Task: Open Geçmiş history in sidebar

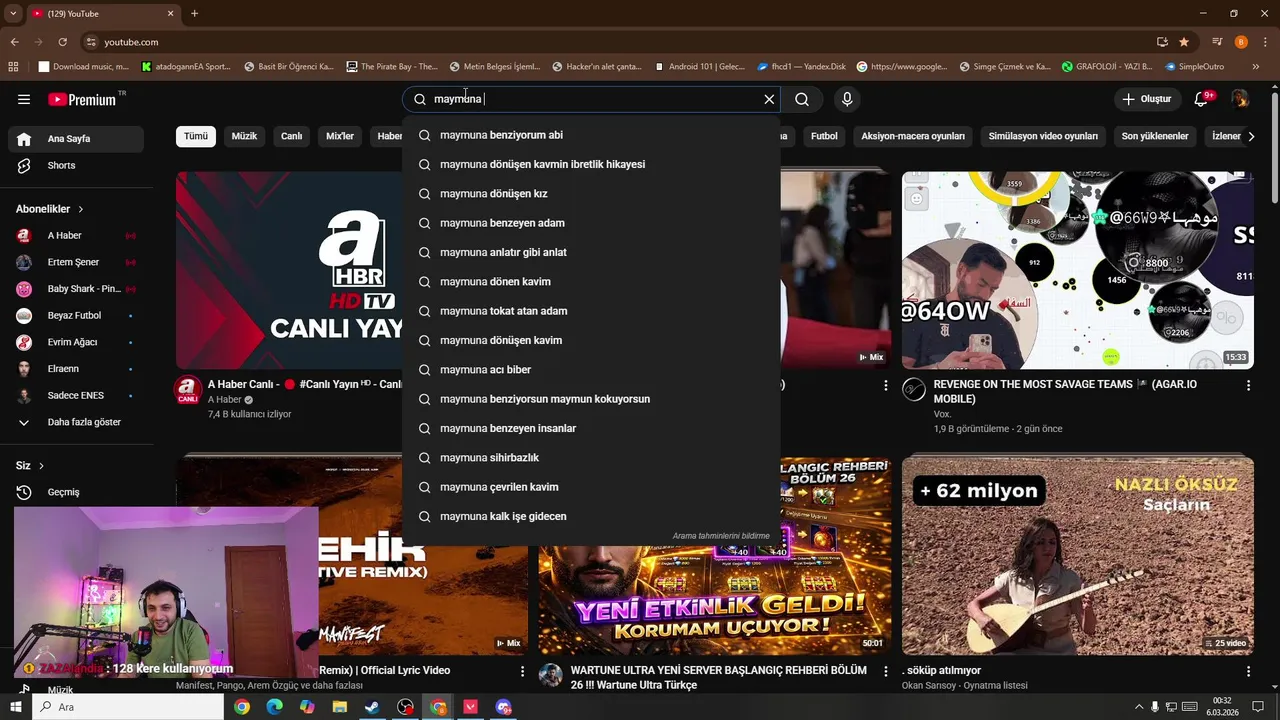Action: [x=76, y=492]
